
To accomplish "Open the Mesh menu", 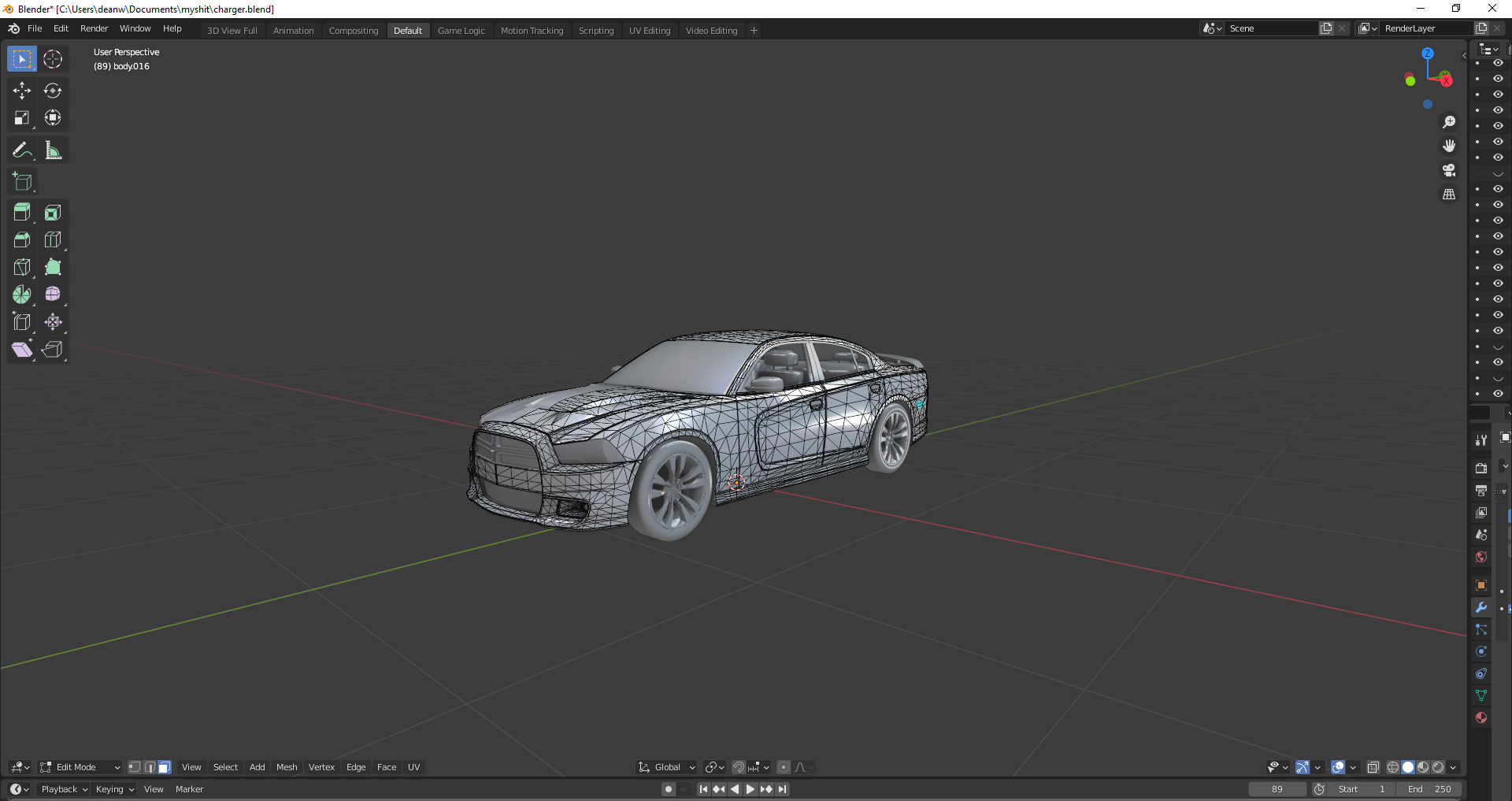I will pos(287,767).
